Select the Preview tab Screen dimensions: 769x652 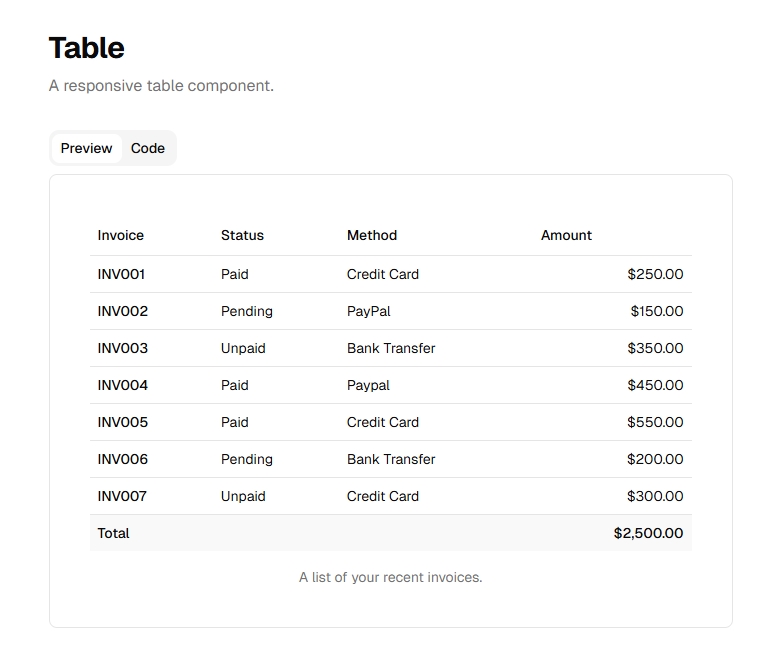(x=86, y=148)
